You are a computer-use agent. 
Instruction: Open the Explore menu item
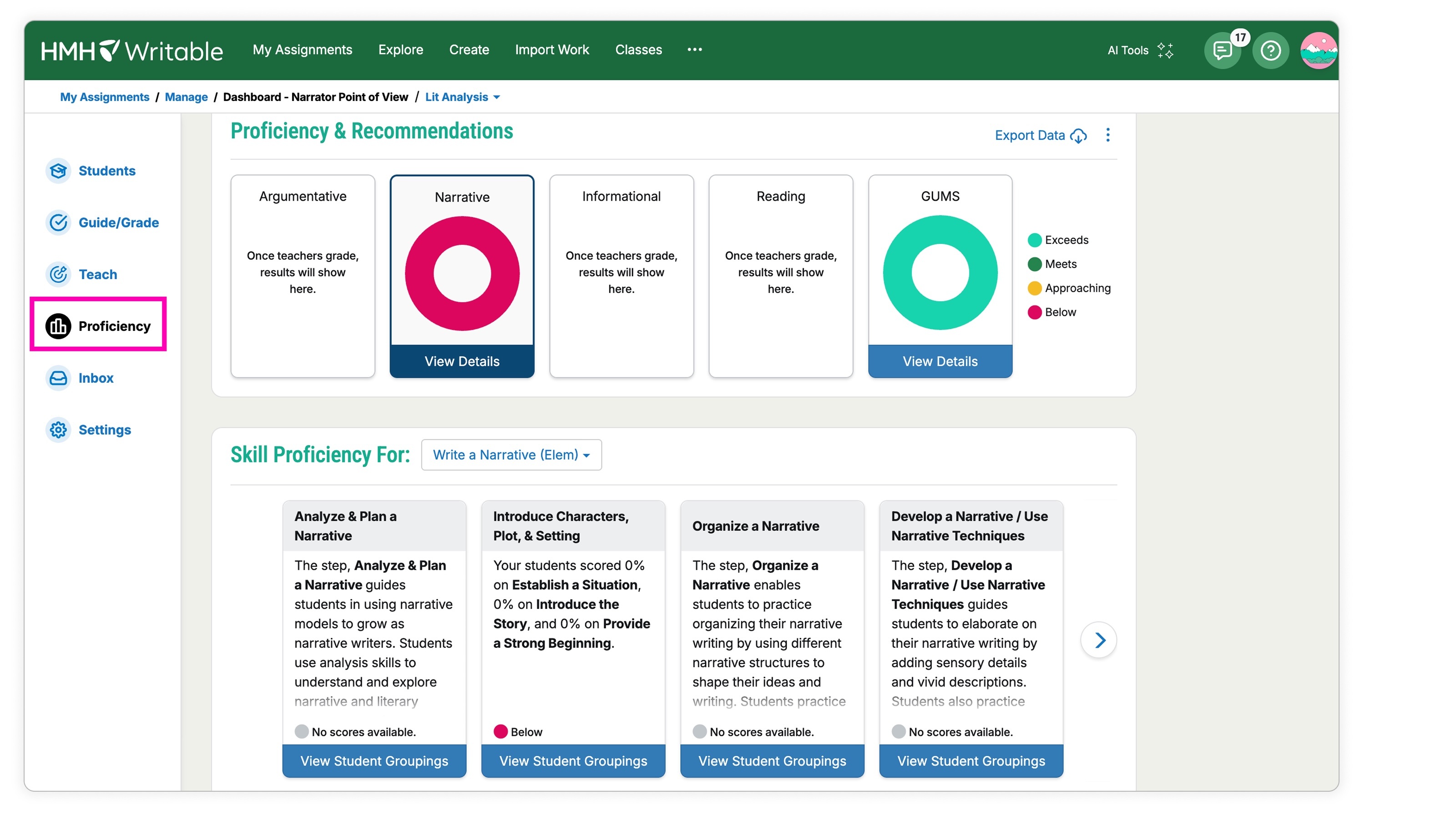click(400, 50)
